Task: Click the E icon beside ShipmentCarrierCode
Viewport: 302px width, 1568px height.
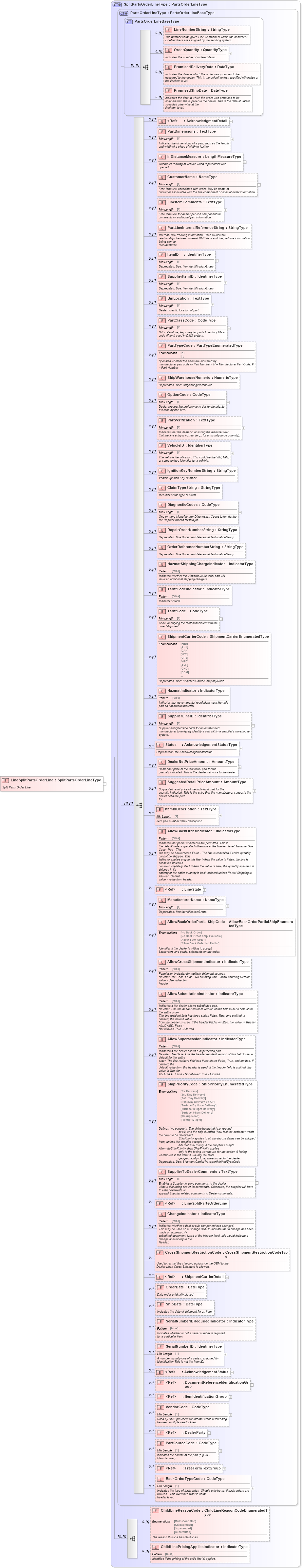Action: (x=162, y=636)
